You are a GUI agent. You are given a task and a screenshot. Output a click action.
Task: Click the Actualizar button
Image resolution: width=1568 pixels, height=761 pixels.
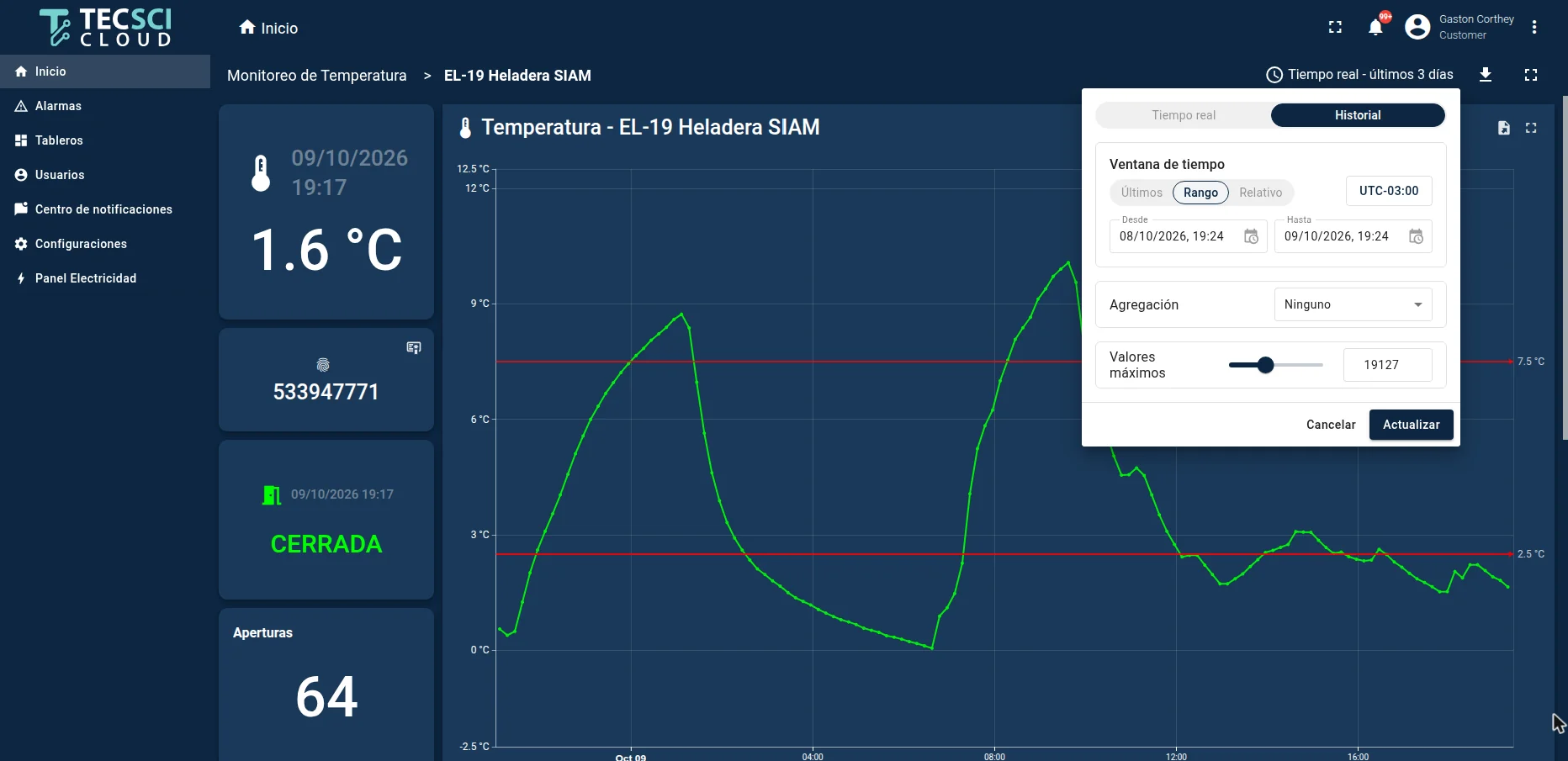pyautogui.click(x=1411, y=425)
